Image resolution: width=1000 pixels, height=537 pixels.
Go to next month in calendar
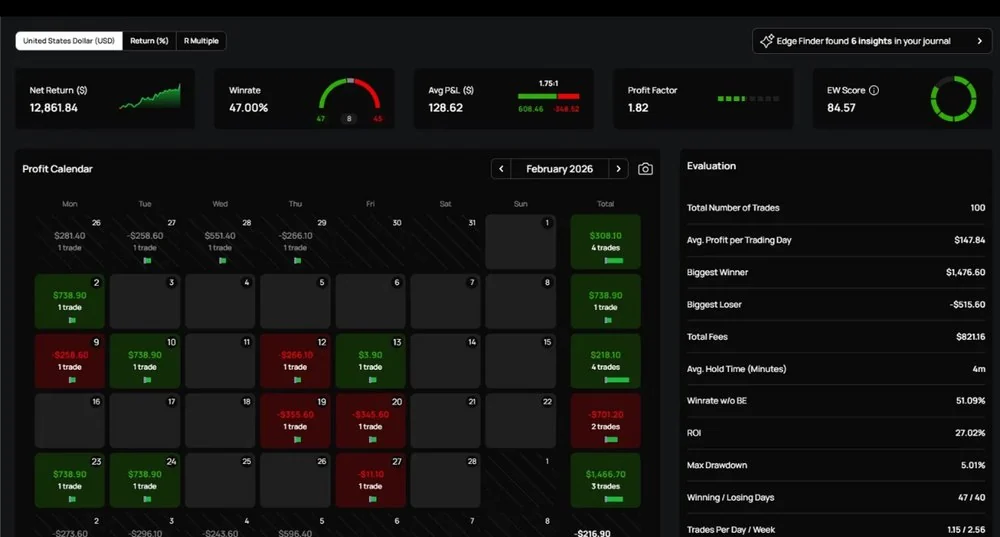[618, 169]
